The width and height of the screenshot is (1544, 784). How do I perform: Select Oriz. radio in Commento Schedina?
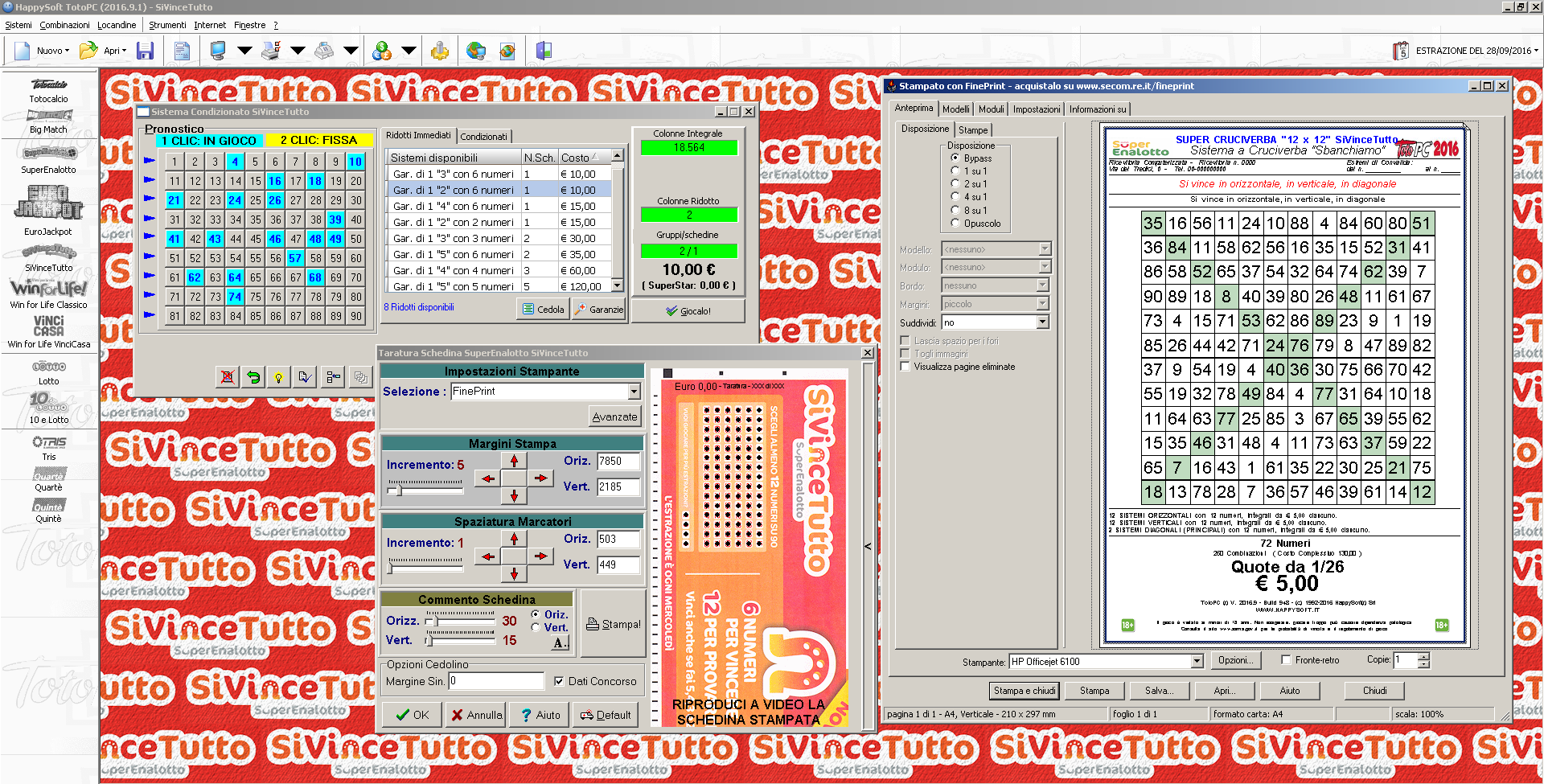pos(536,614)
